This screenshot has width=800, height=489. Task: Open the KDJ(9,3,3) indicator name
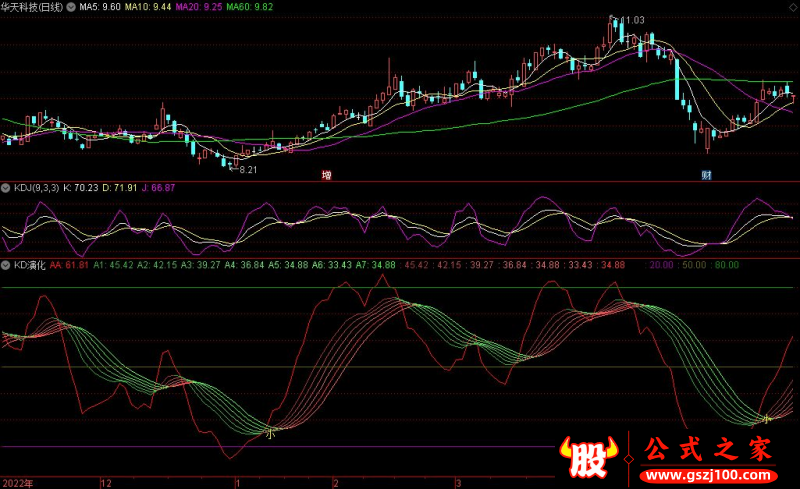coord(34,187)
